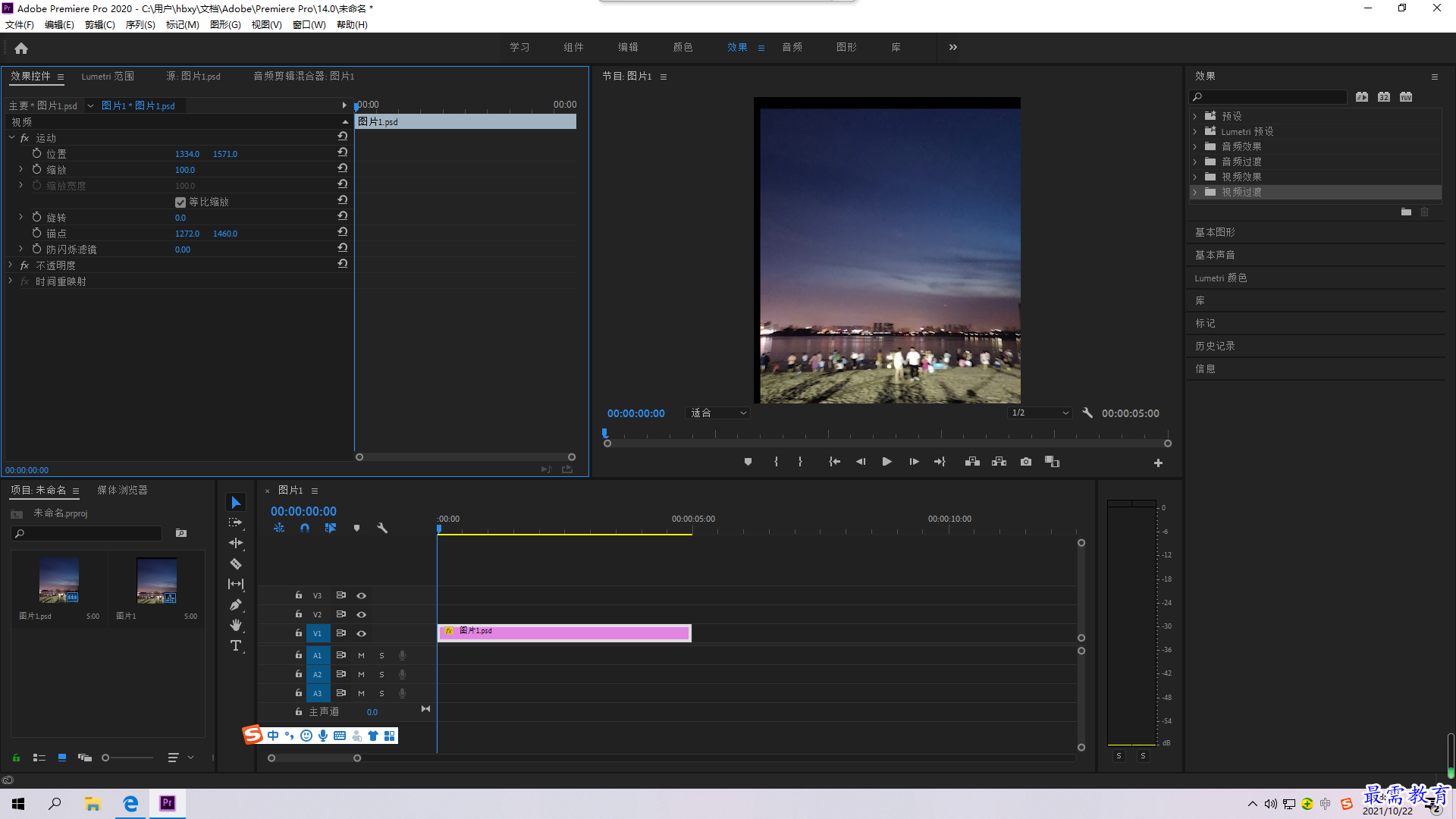
Task: Select the Razor tool
Action: tap(236, 563)
